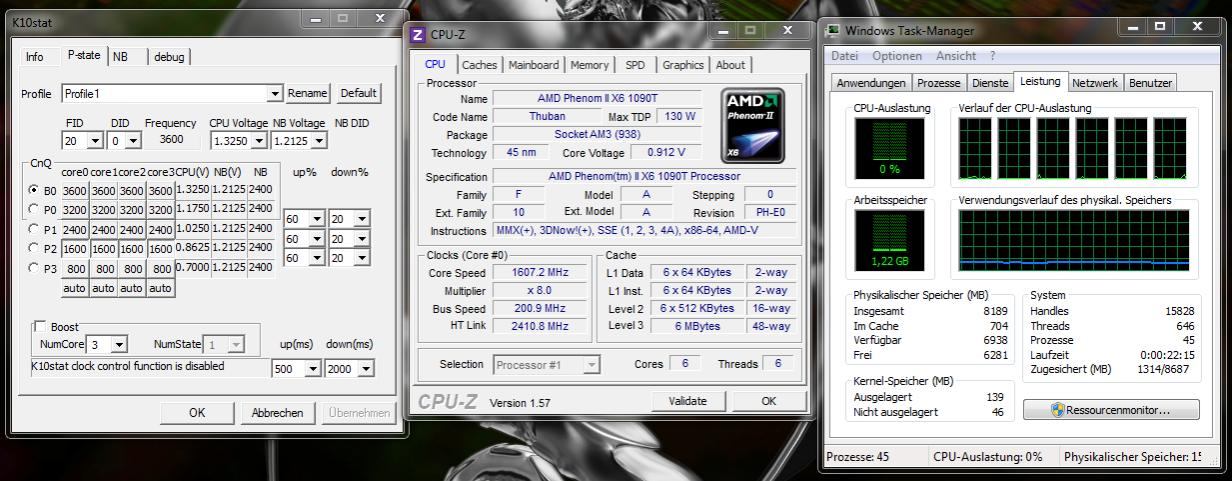Click OK in the CPU-Z window
Image resolution: width=1232 pixels, height=481 pixels.
coord(768,401)
